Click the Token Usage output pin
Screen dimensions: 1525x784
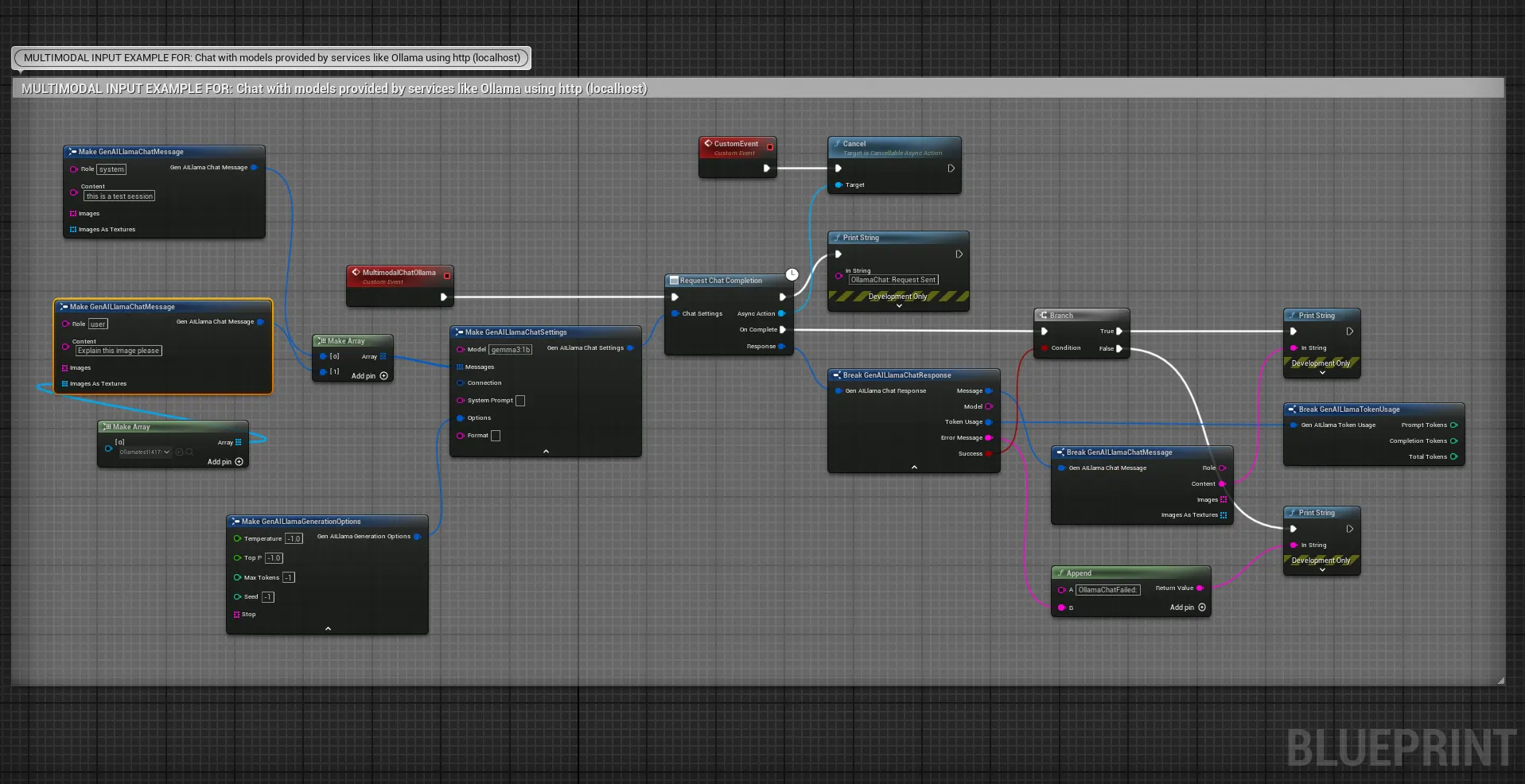(989, 422)
